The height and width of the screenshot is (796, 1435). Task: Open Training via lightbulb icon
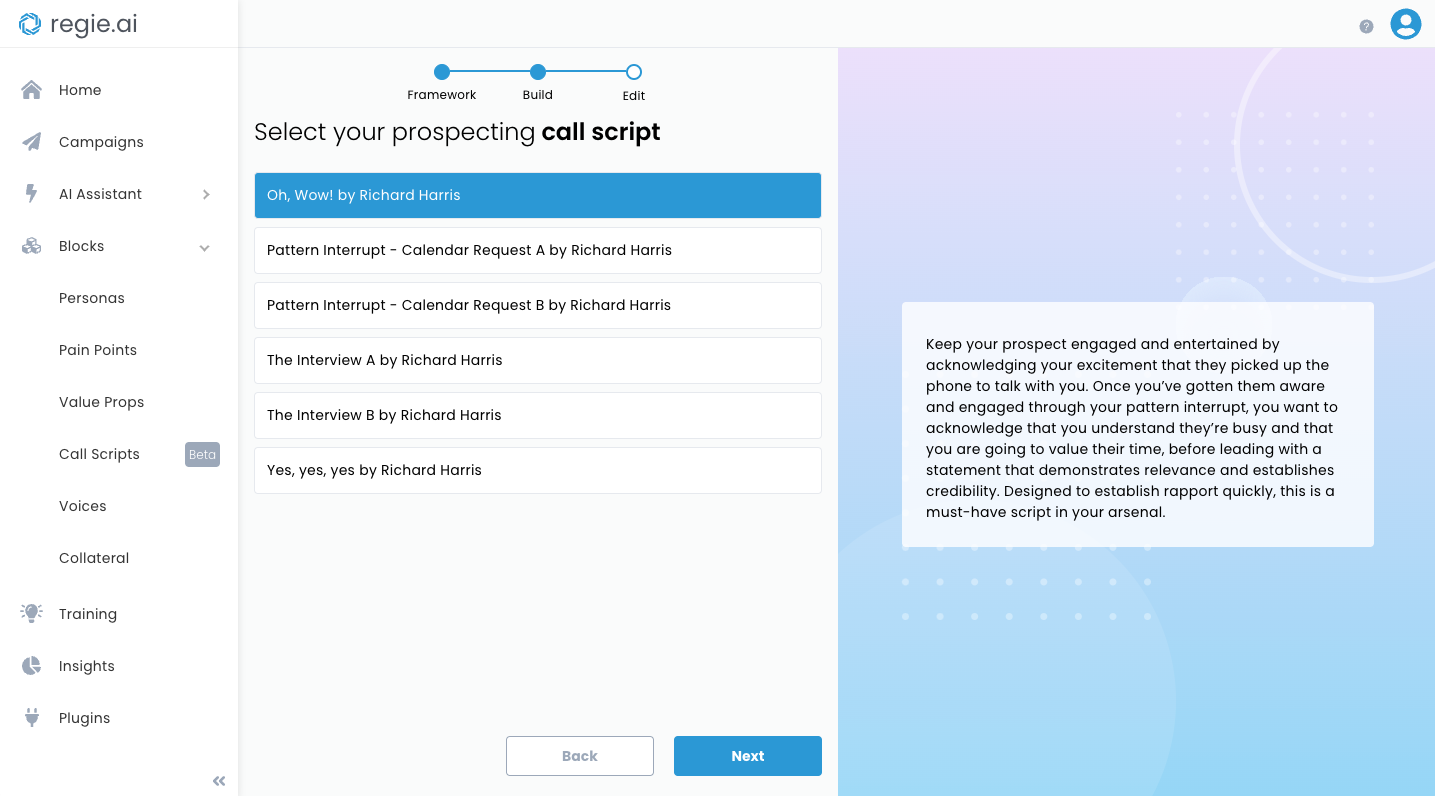[x=32, y=614]
